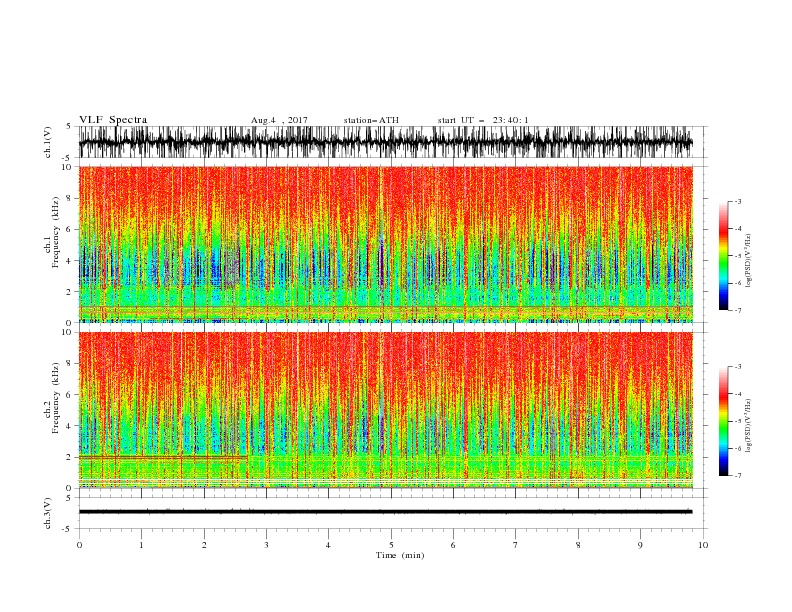
Task: Click the color scale bar beside ch.2 spectrogram
Action: pos(724,421)
